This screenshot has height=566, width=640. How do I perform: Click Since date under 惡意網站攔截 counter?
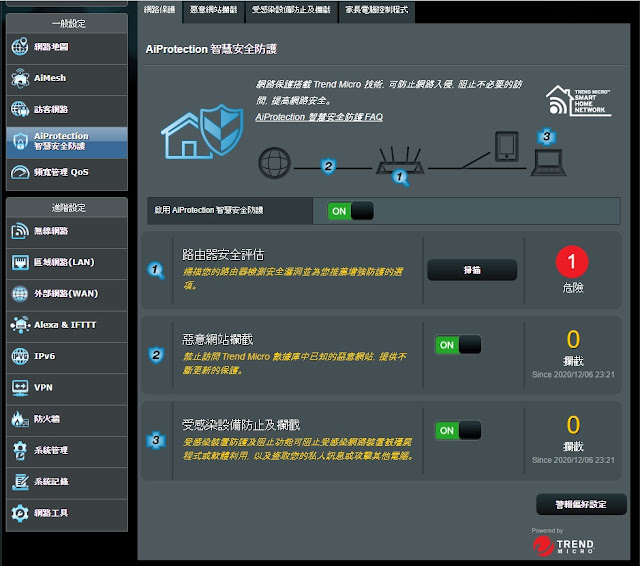pos(573,375)
